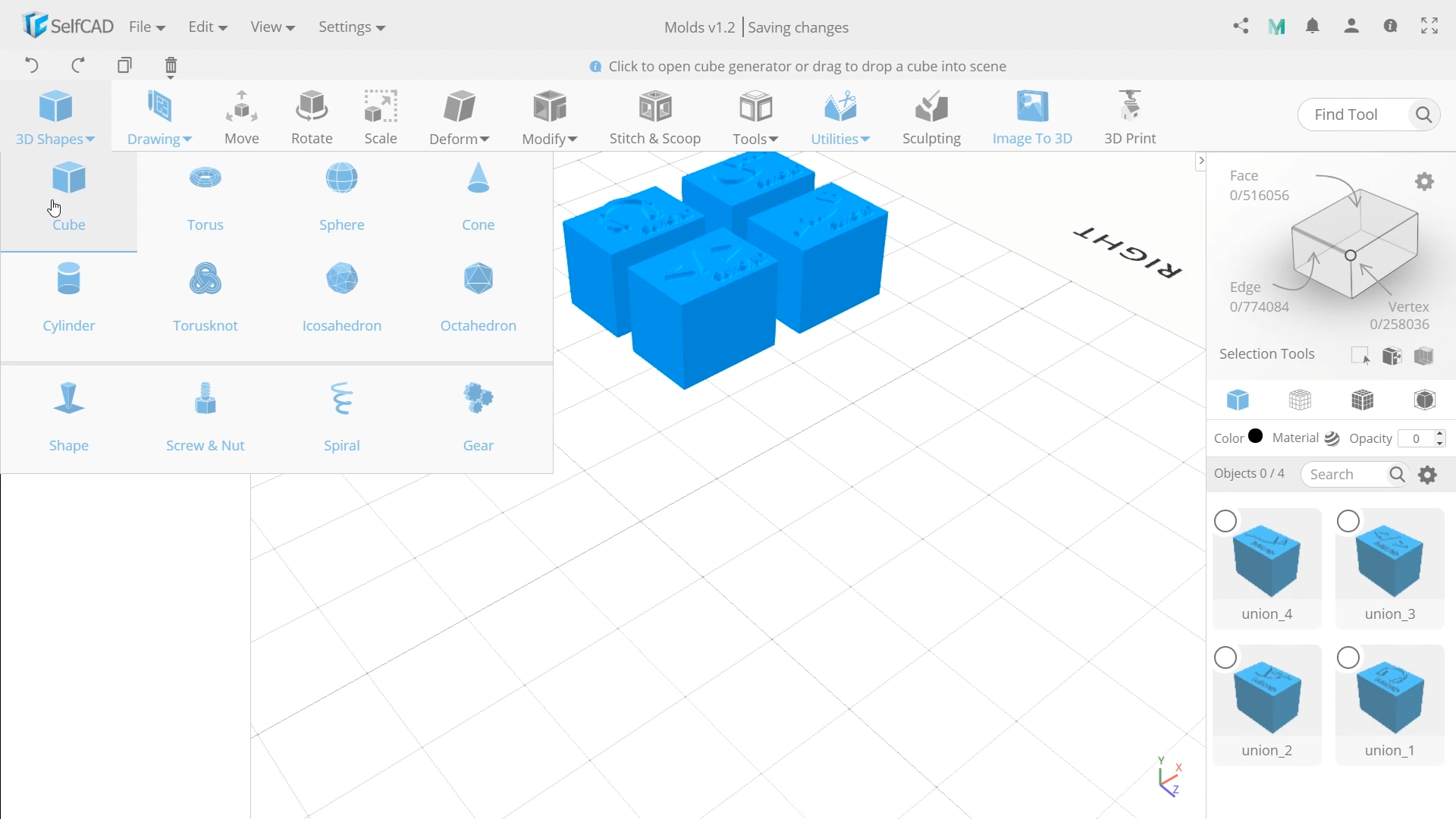Viewport: 1456px width, 819px height.
Task: Select the union_4 object radio button
Action: pos(1225,522)
